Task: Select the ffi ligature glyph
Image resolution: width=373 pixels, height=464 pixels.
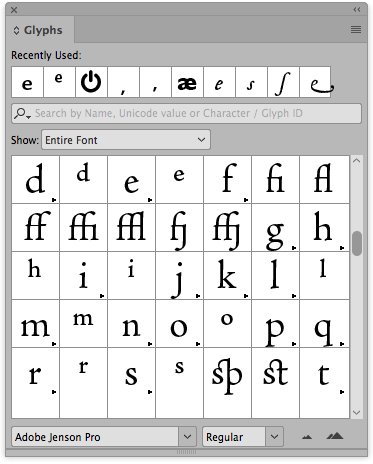Action: pos(83,227)
